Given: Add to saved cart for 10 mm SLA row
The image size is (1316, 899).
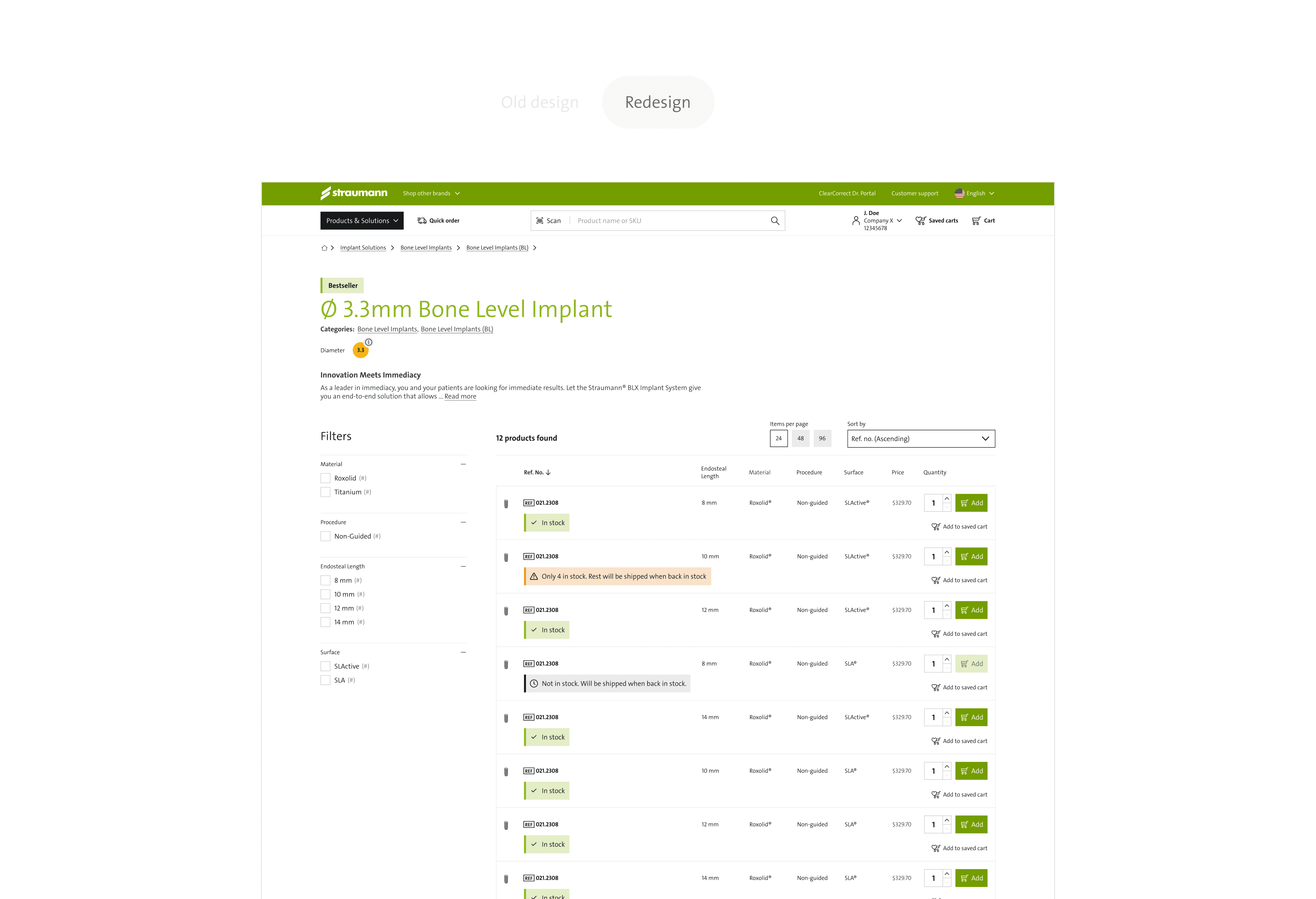Looking at the screenshot, I should (x=959, y=795).
